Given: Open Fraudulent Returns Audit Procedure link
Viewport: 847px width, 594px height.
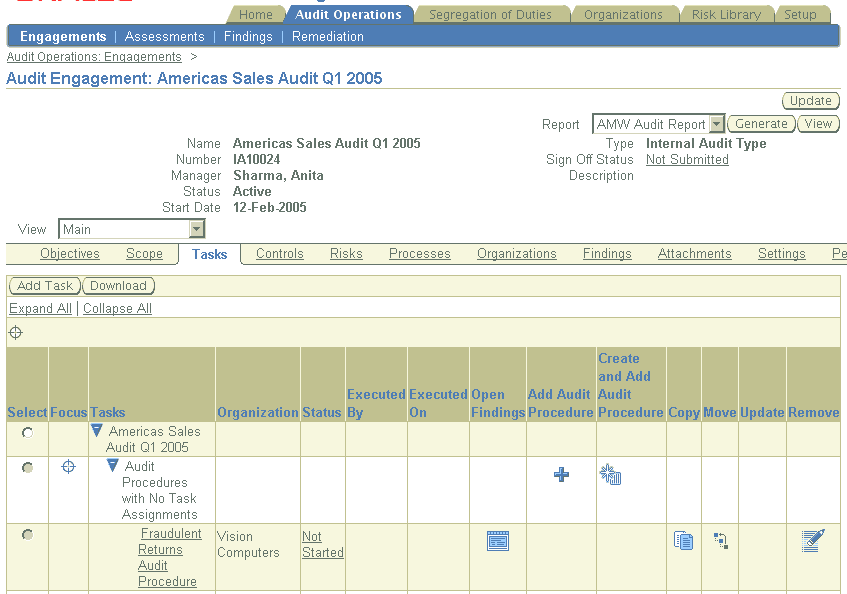Looking at the screenshot, I should (x=170, y=557).
